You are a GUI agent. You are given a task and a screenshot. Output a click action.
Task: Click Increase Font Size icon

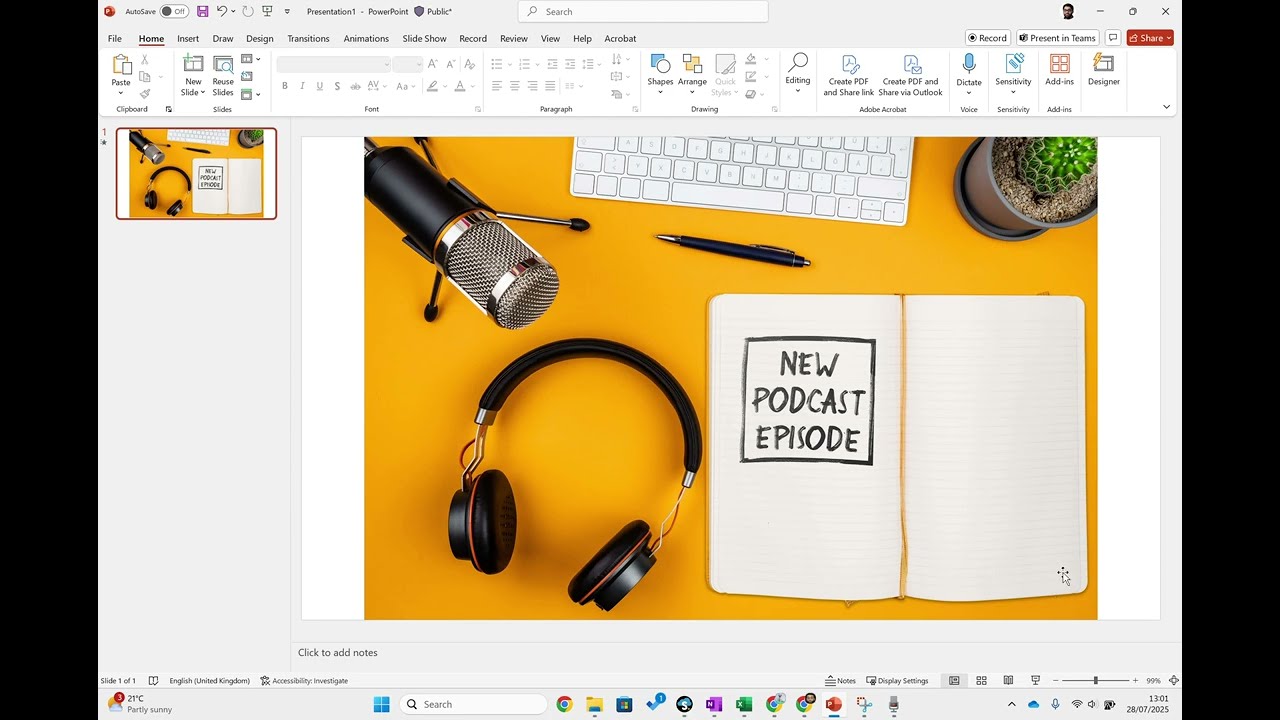432,64
